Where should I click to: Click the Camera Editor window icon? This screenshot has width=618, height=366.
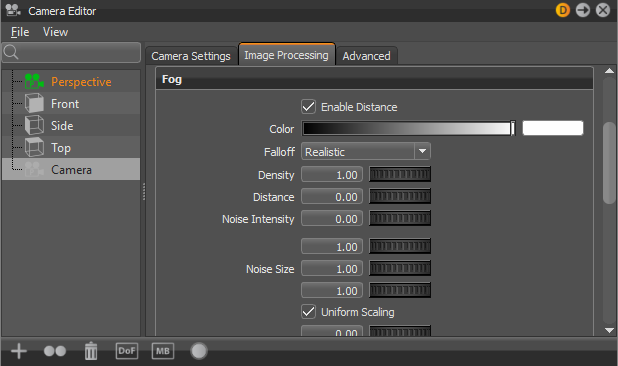pyautogui.click(x=13, y=10)
